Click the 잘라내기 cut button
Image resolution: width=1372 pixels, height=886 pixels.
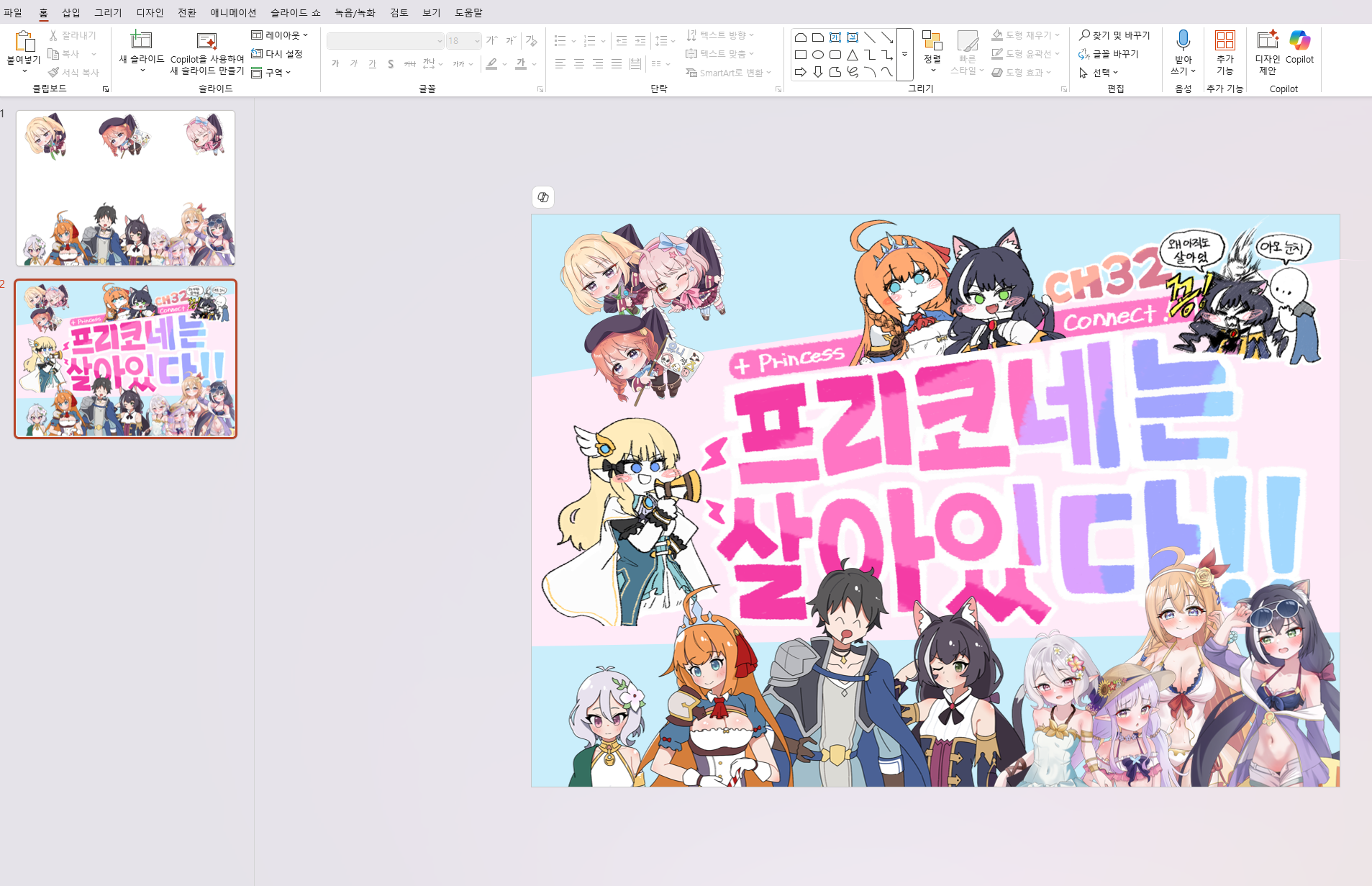(x=73, y=35)
